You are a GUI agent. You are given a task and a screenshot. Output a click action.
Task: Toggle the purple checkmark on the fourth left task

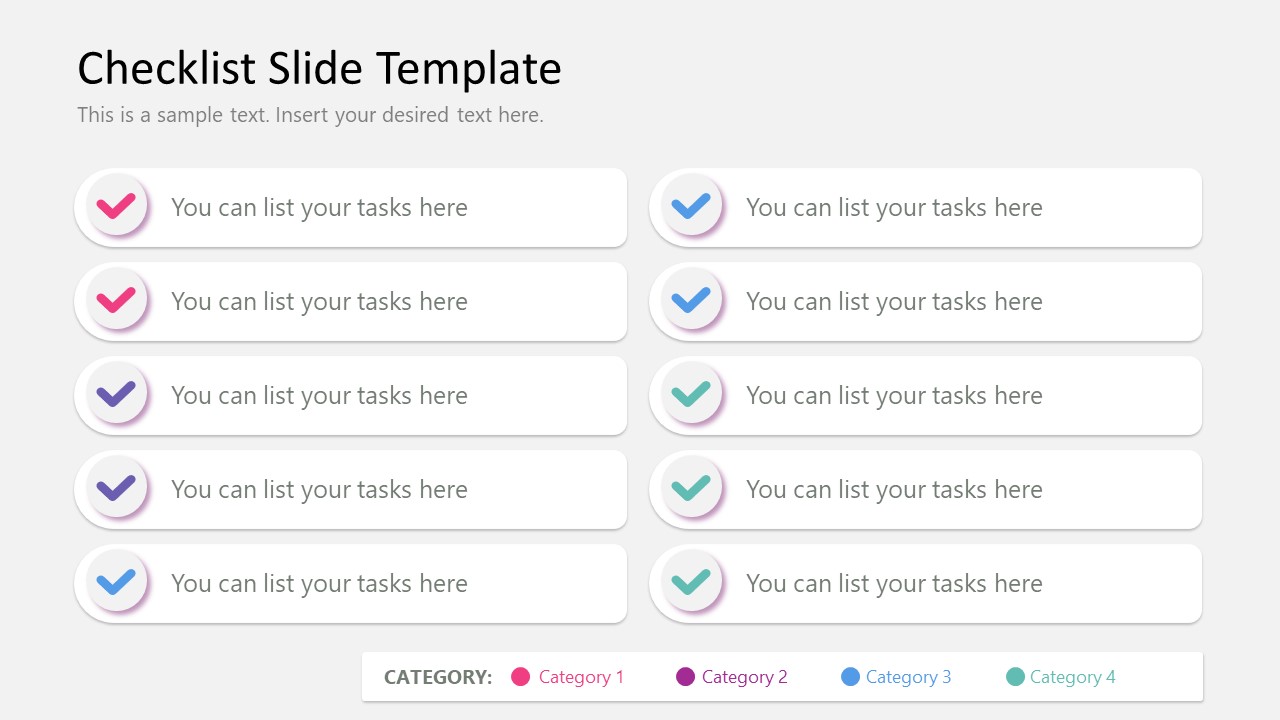(116, 489)
